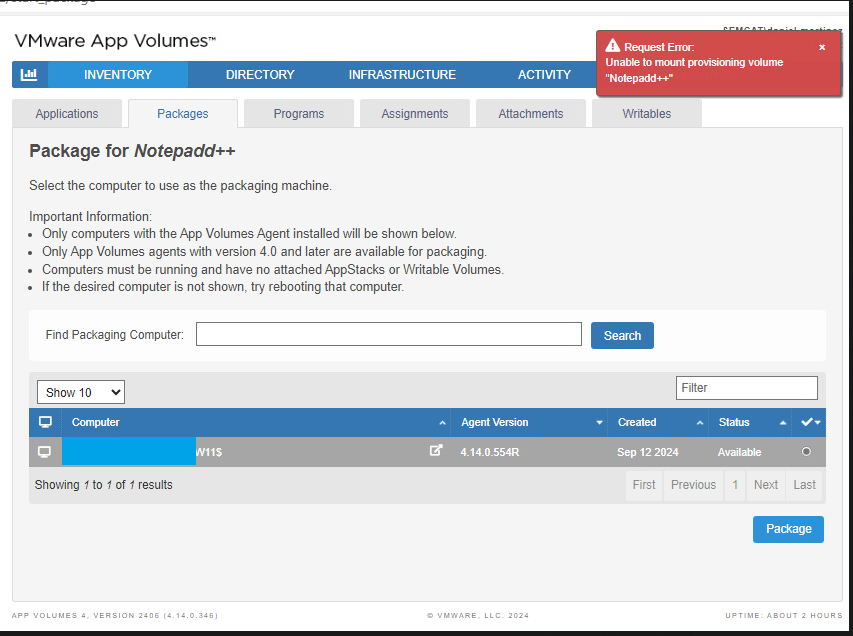Click the Sep 12 2024 created date
This screenshot has height=636, width=853.
pos(647,452)
